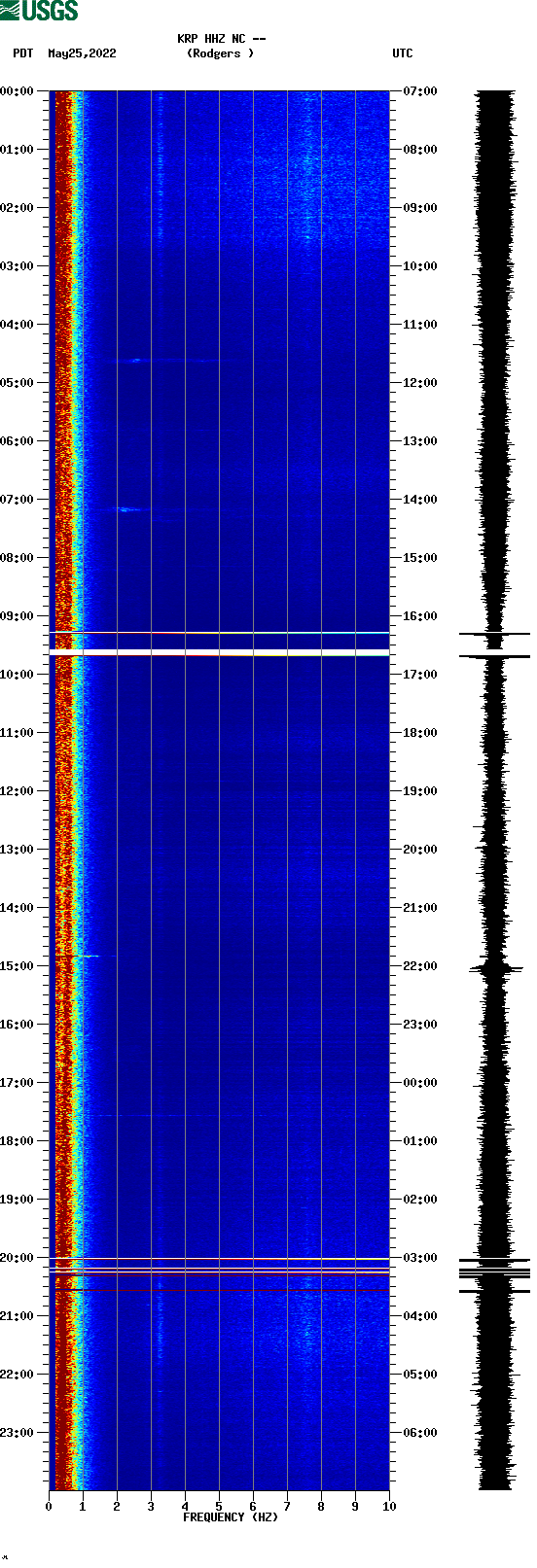The width and height of the screenshot is (537, 1568).
Task: Click the 09:00 PDT time label
Action: click(x=18, y=616)
